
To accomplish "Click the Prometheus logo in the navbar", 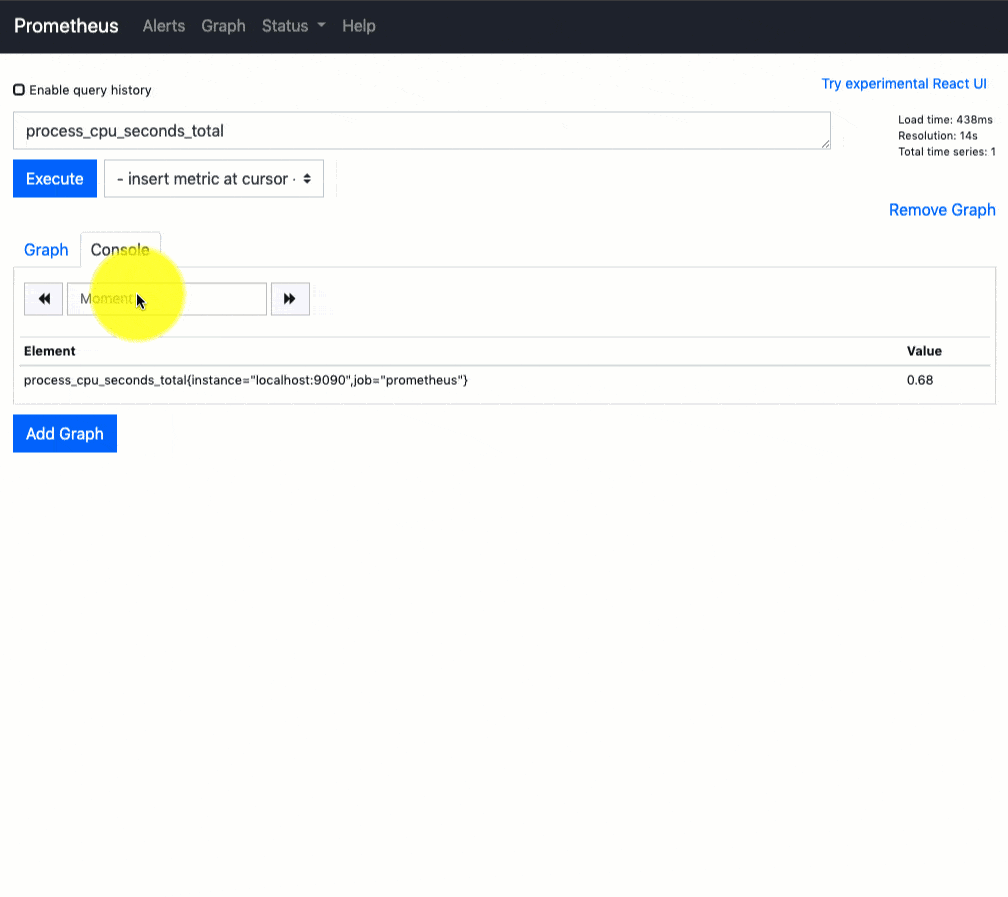I will pyautogui.click(x=65, y=26).
